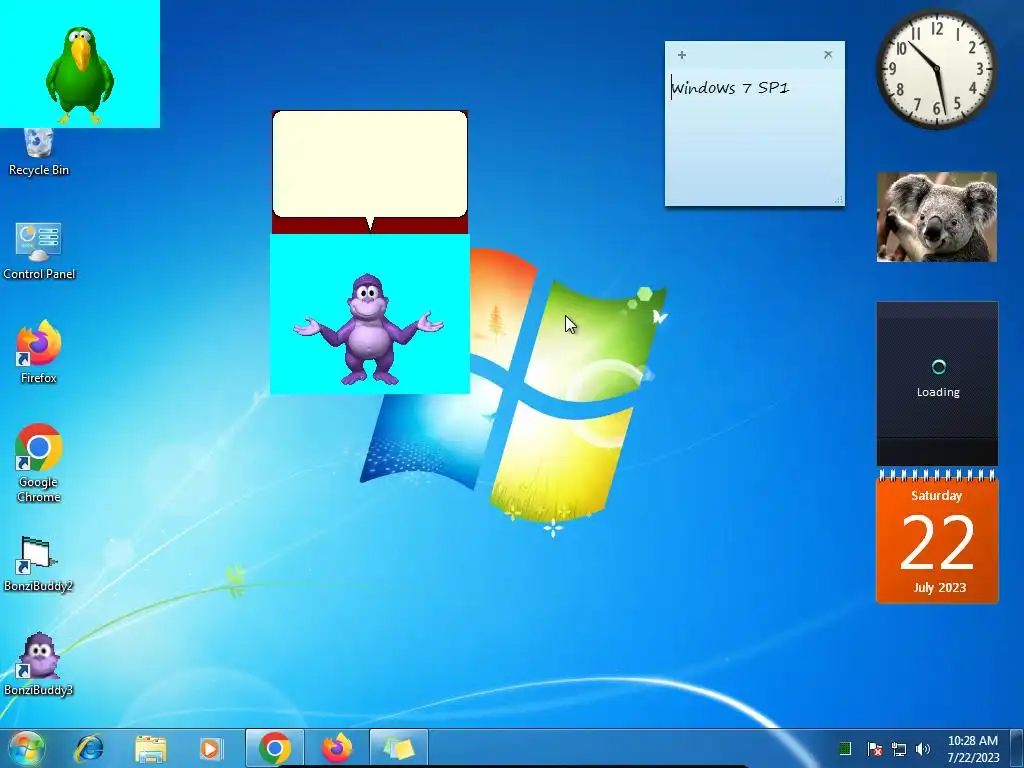Click the Loading gadget panel

937,383
